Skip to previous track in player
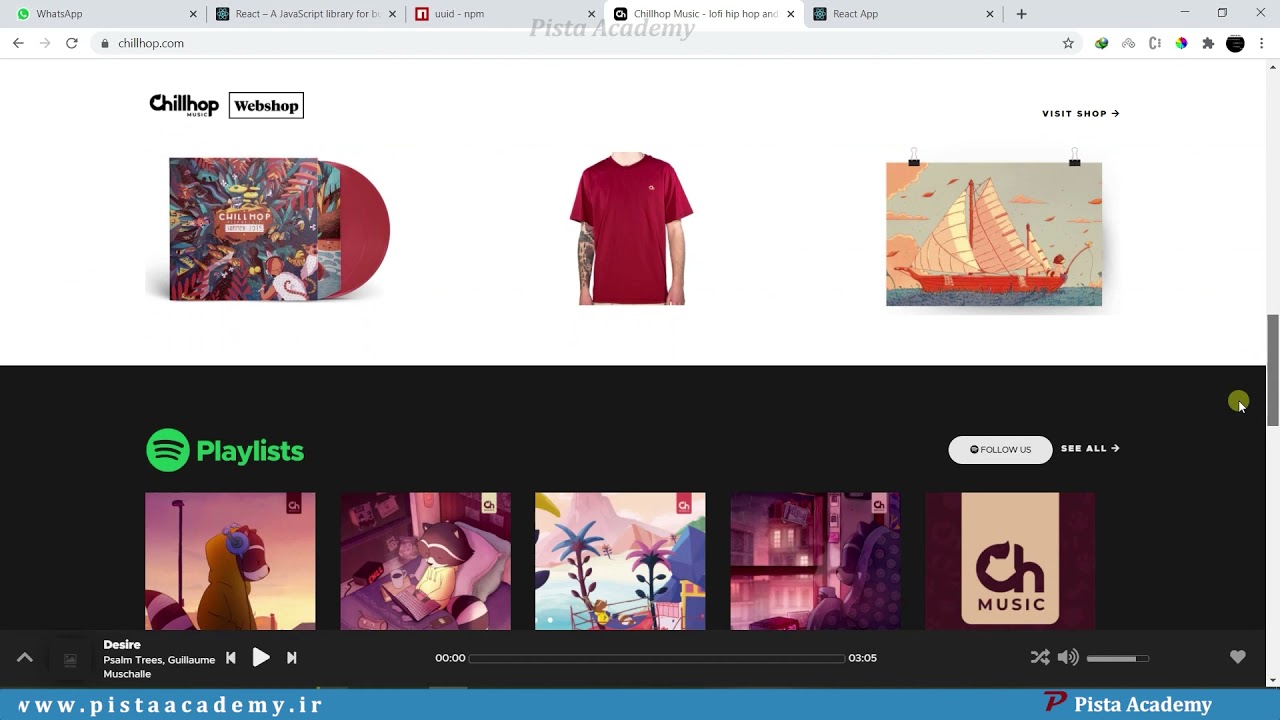The height and width of the screenshot is (720, 1280). (x=231, y=657)
